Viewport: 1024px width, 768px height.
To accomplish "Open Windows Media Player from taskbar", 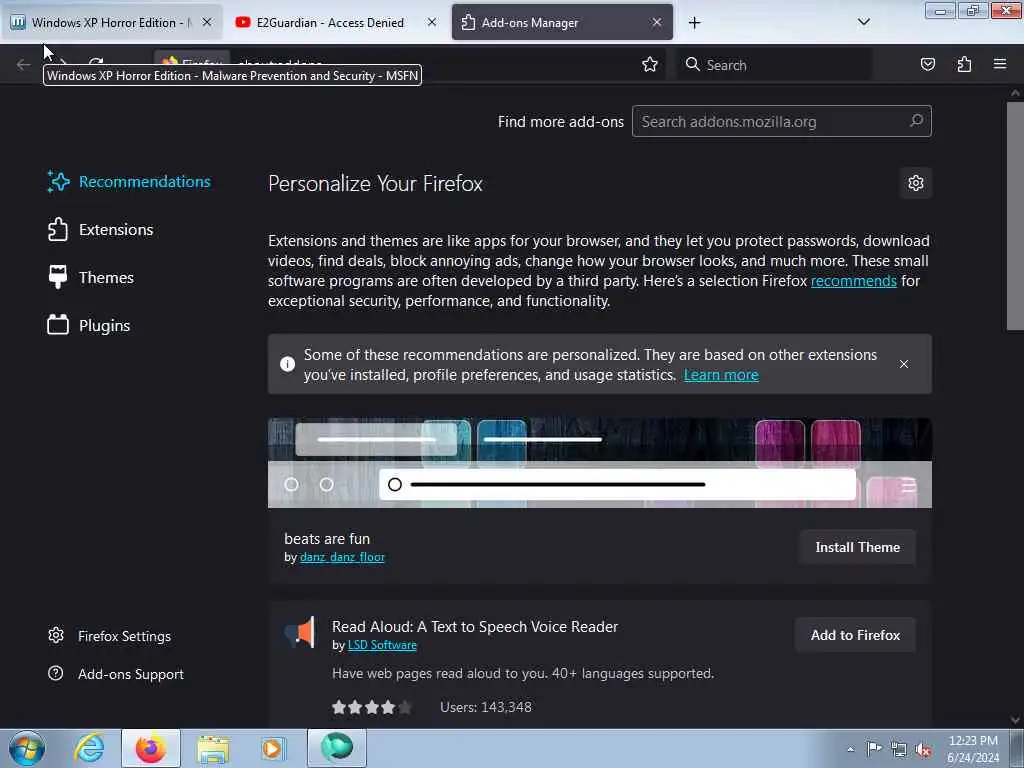I will pyautogui.click(x=272, y=748).
